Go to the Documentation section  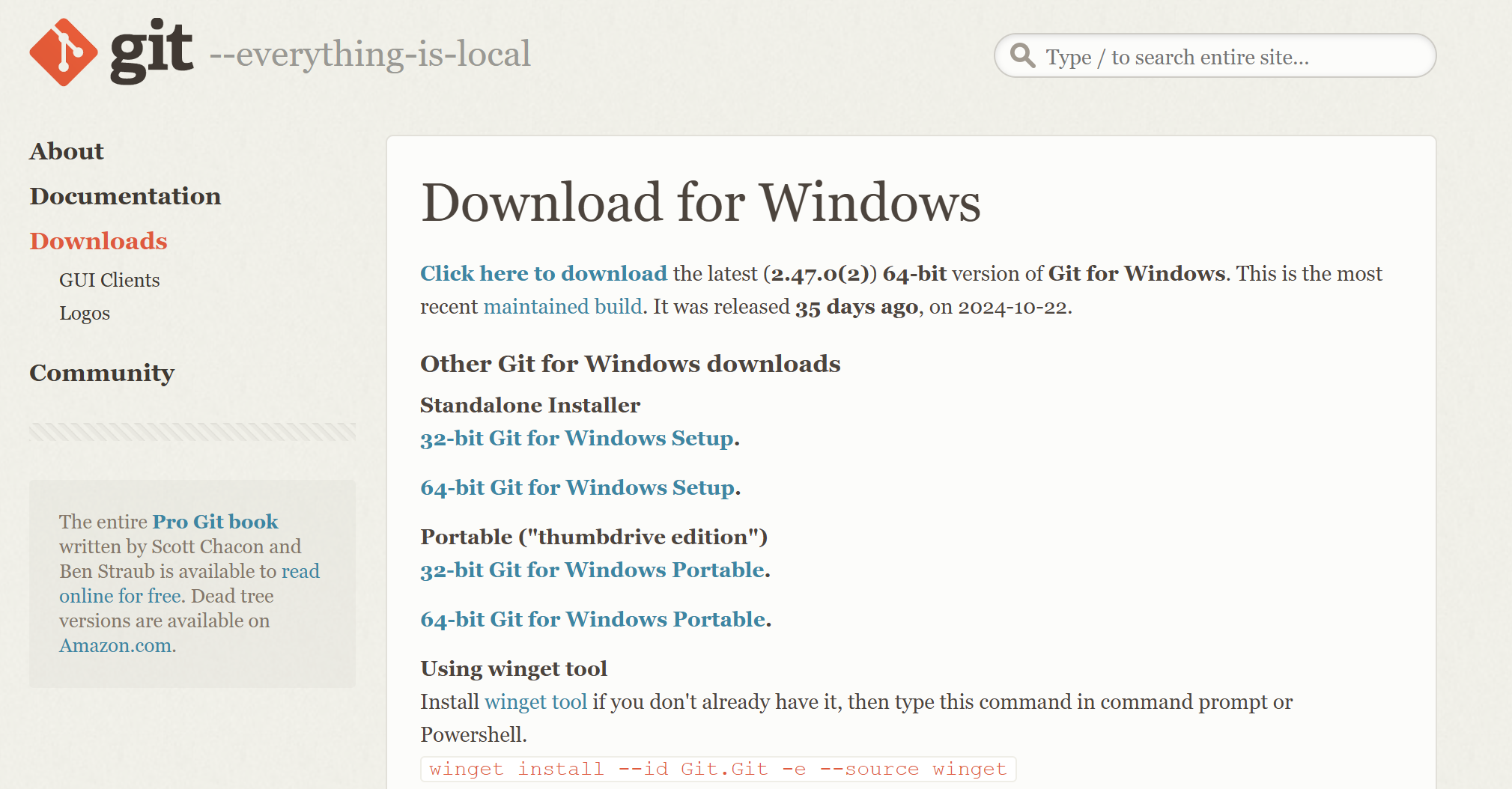point(125,196)
